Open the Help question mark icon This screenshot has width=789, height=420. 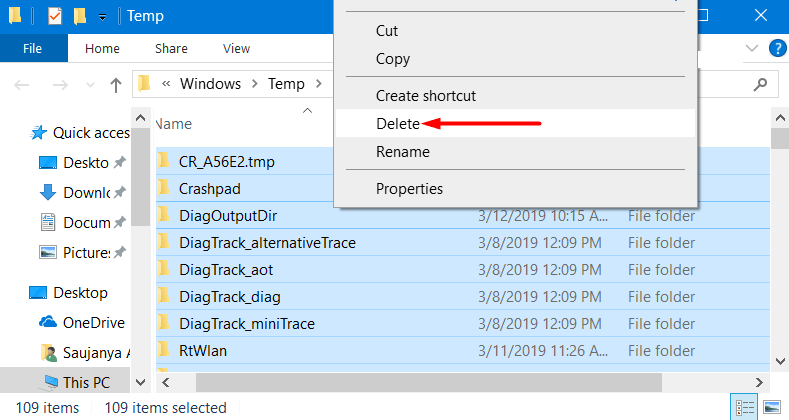point(777,48)
